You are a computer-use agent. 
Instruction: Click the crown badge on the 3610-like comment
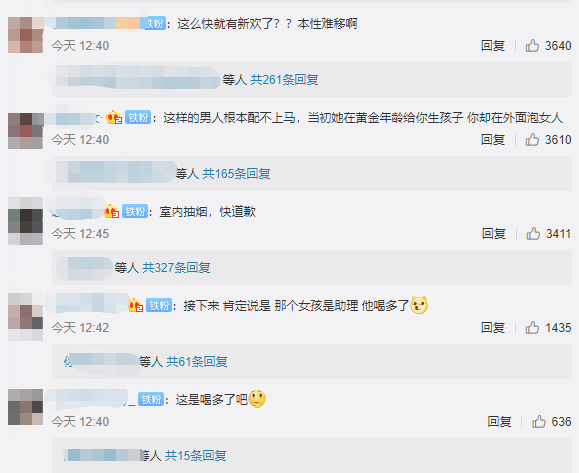[x=114, y=118]
